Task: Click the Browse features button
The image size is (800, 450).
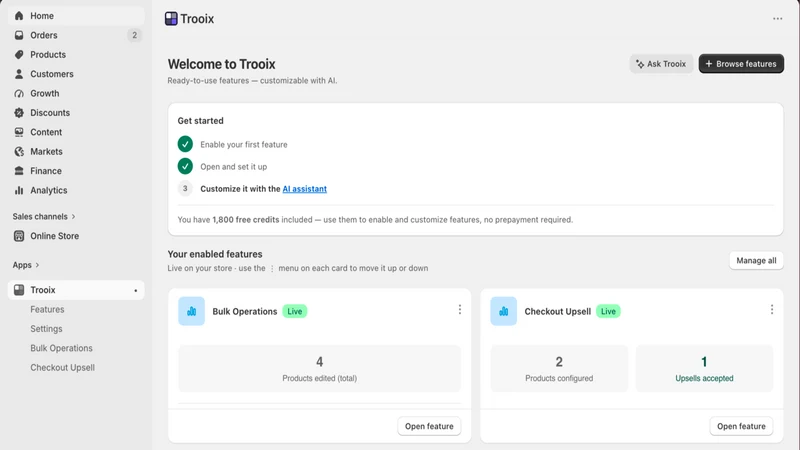Action: [x=741, y=64]
